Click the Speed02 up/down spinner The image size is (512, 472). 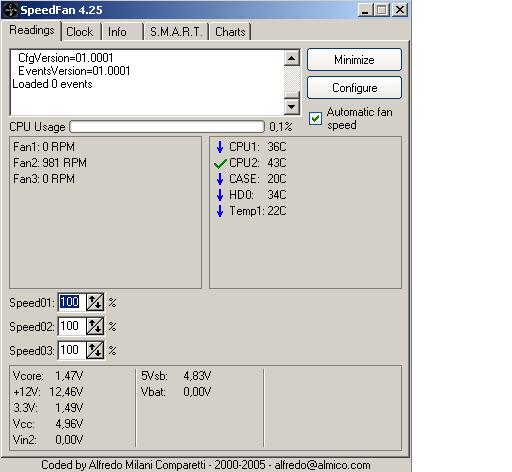(x=95, y=326)
